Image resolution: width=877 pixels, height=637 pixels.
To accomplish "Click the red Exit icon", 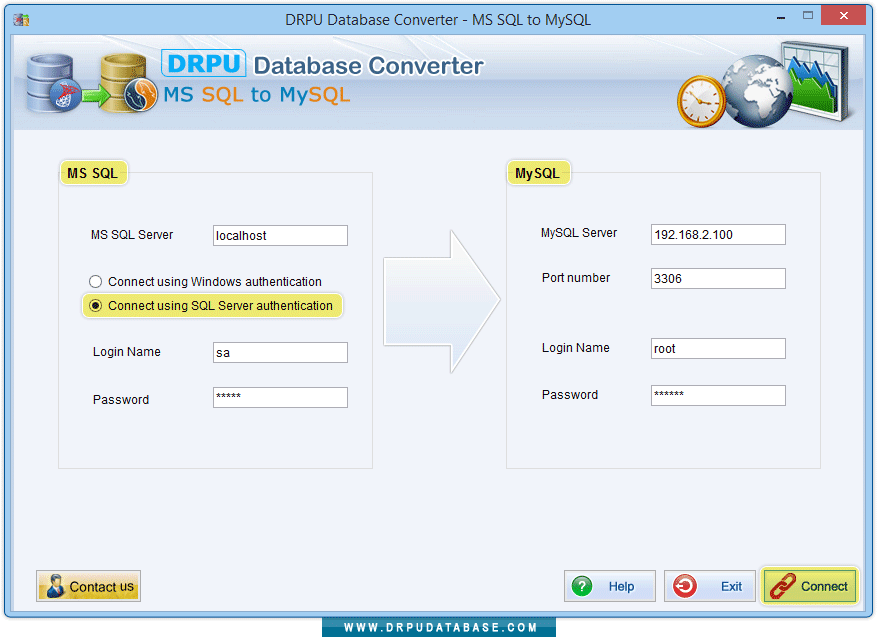I will click(685, 586).
